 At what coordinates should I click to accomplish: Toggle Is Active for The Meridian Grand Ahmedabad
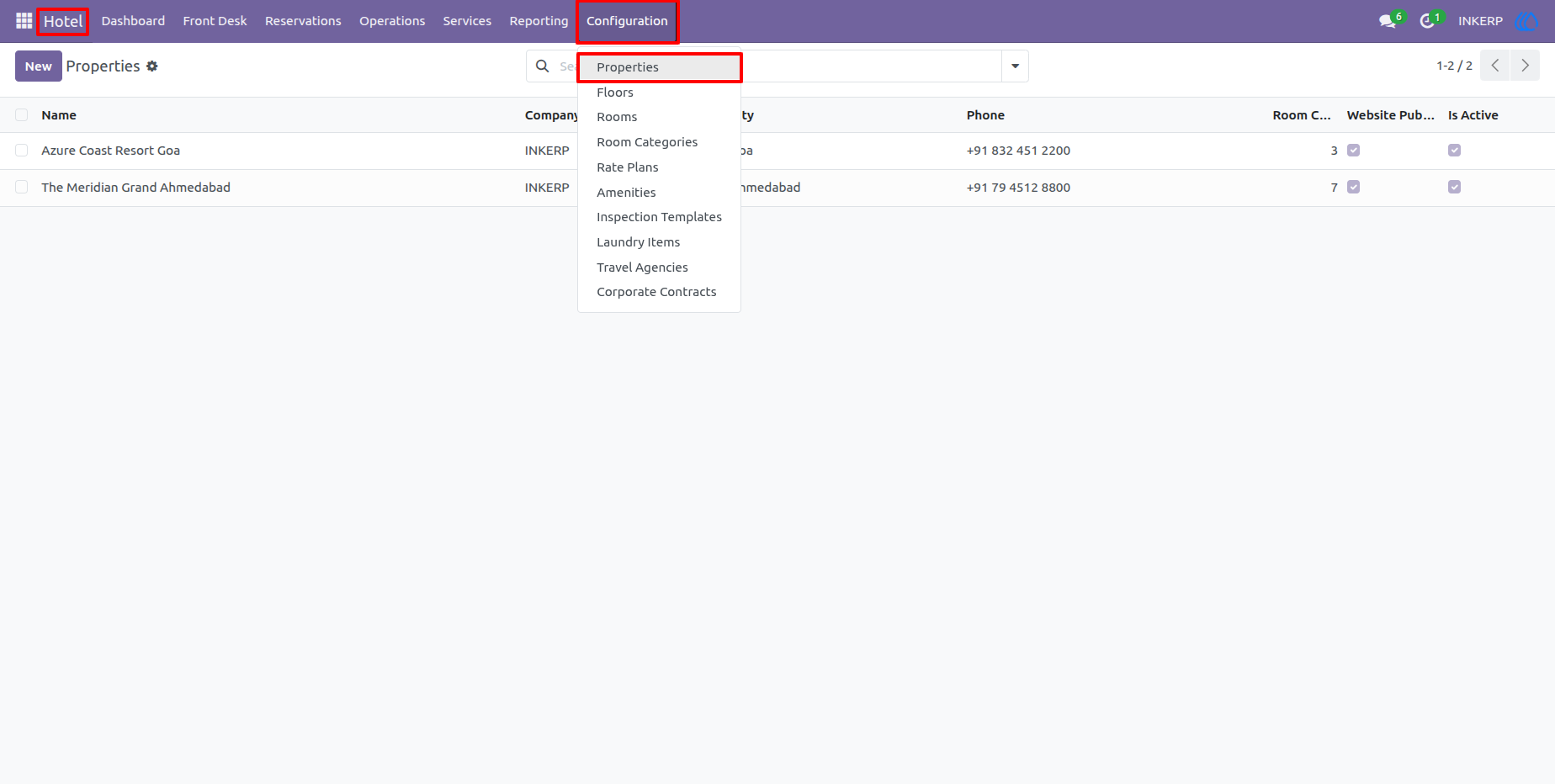coord(1454,188)
